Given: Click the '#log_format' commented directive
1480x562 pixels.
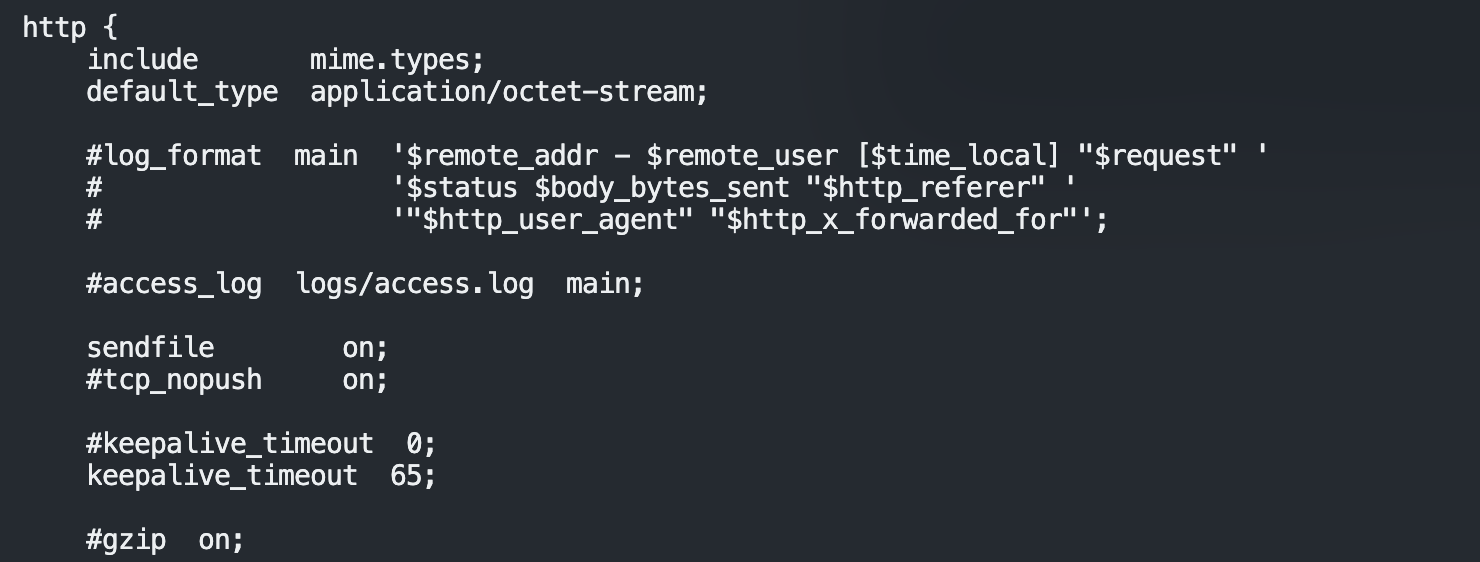Looking at the screenshot, I should click(x=174, y=156).
